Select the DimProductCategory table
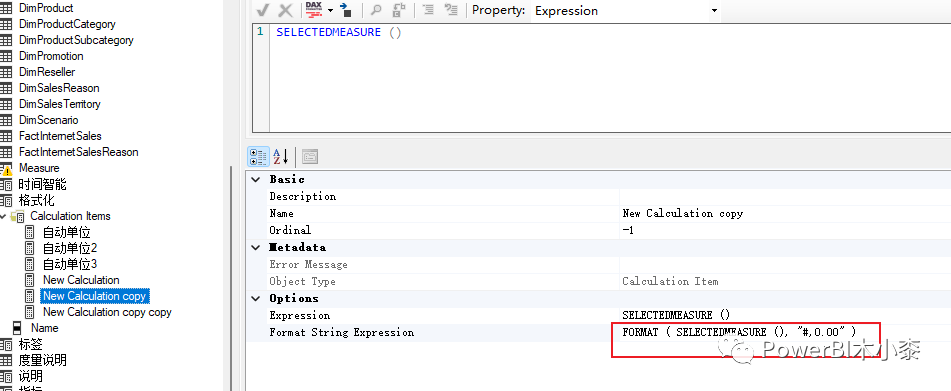 pyautogui.click(x=67, y=24)
